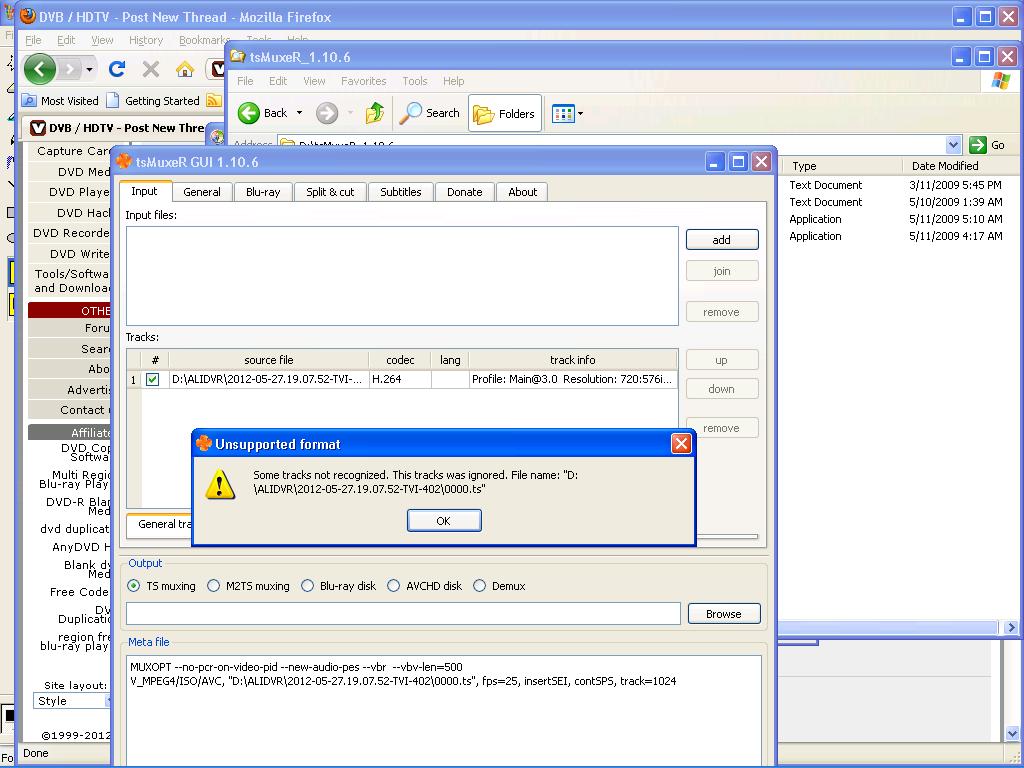
Task: Click Explorer Forward arrow icon
Action: 327,113
